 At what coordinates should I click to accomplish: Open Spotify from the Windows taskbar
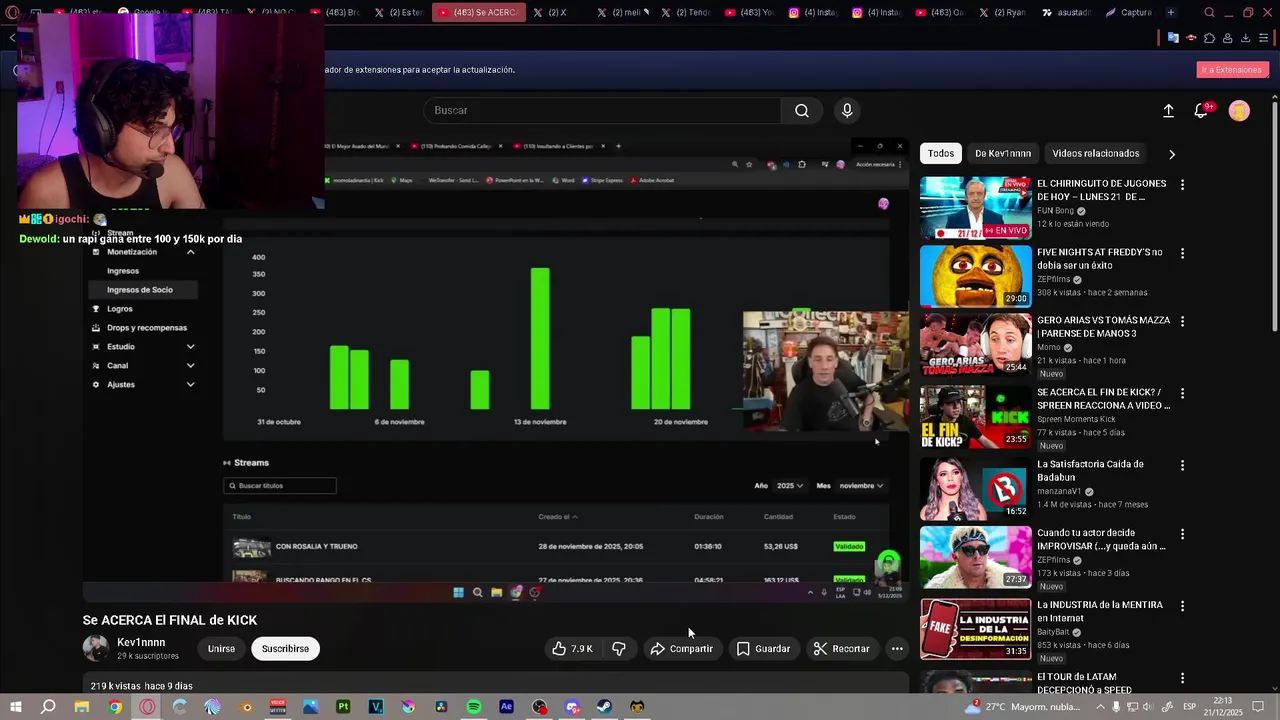pos(474,707)
